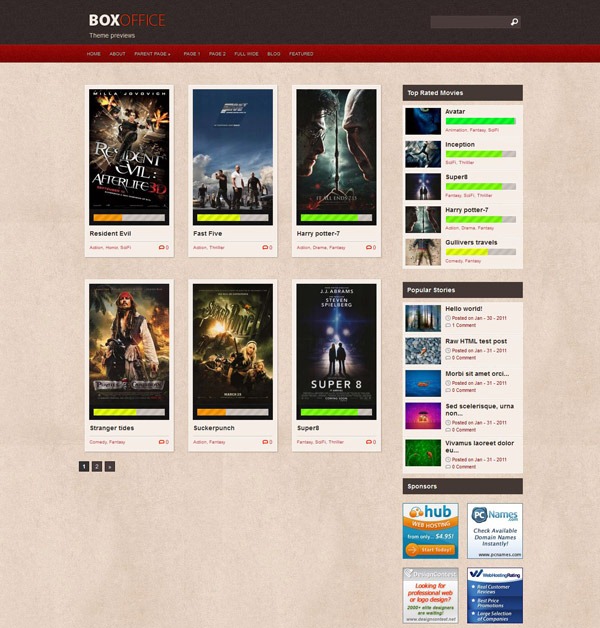Open the Suckerpunch poster
Screen dimensions: 600x628
pyautogui.click(x=233, y=352)
